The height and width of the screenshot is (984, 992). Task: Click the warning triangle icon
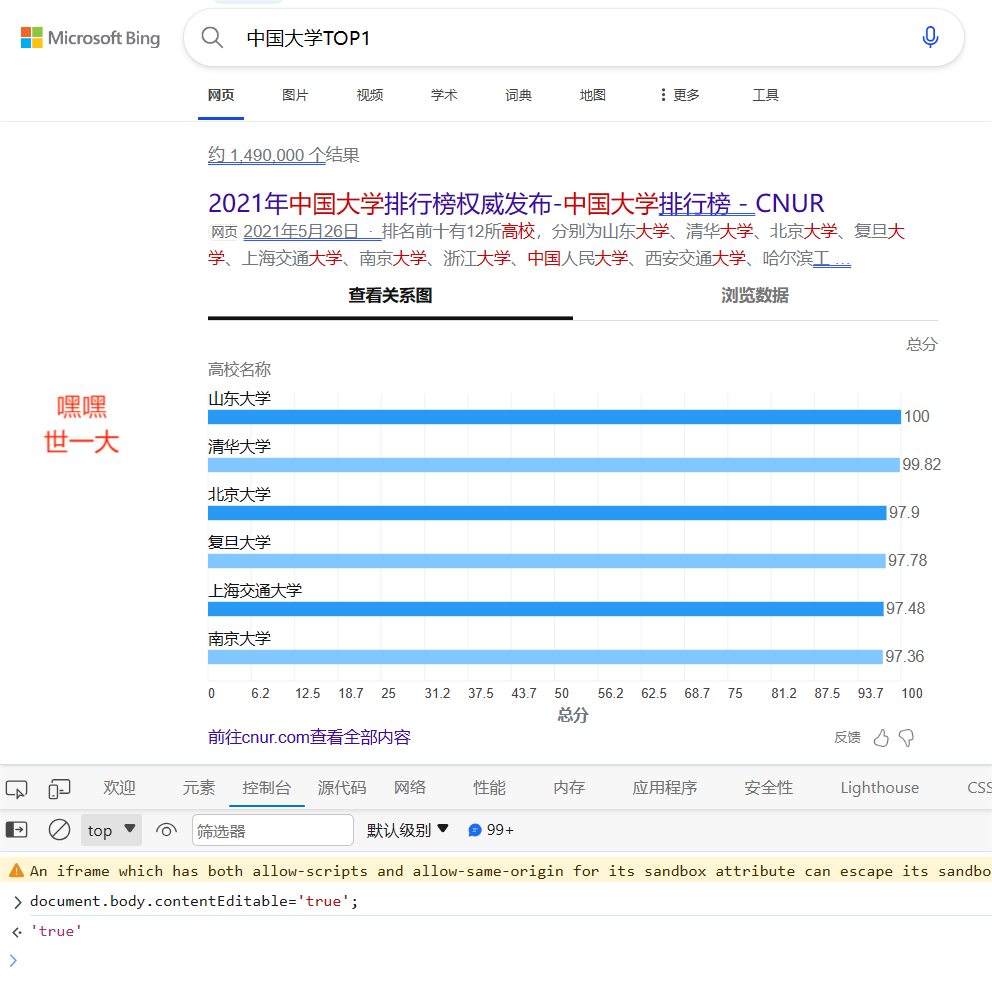click(16, 871)
